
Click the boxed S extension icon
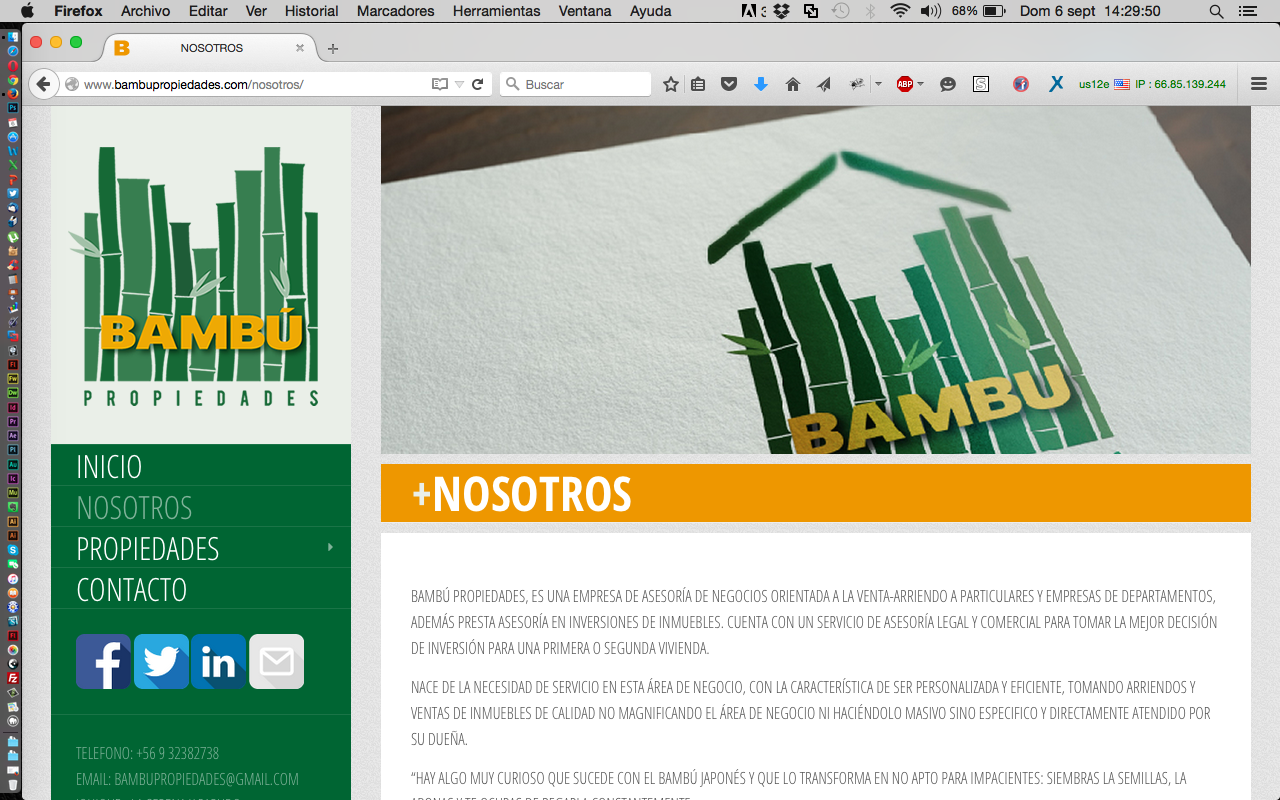[x=981, y=84]
